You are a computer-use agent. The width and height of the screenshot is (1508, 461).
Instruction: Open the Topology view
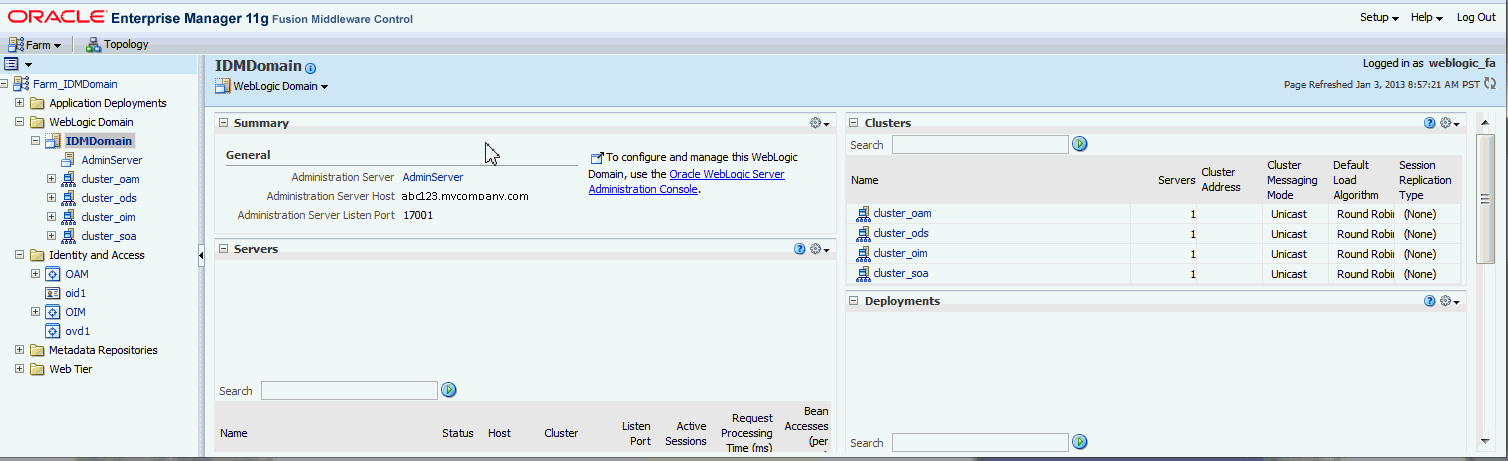[x=117, y=44]
